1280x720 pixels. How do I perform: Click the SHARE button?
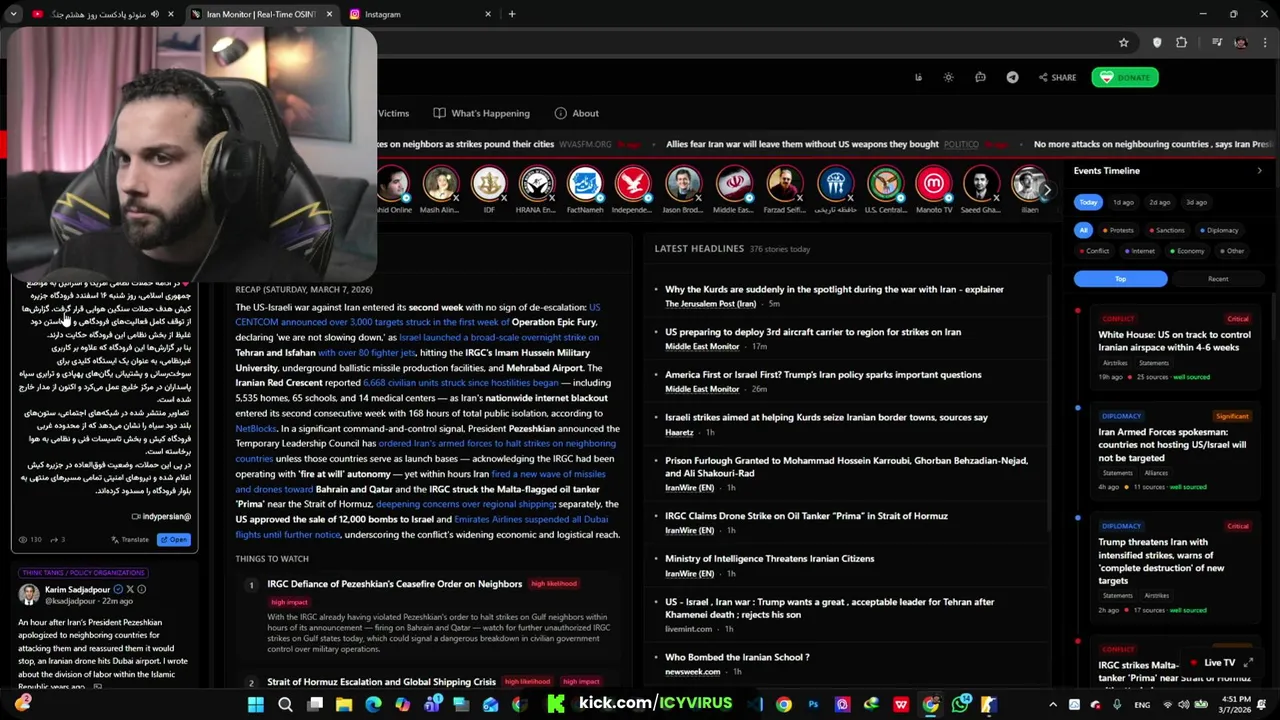pos(1057,77)
